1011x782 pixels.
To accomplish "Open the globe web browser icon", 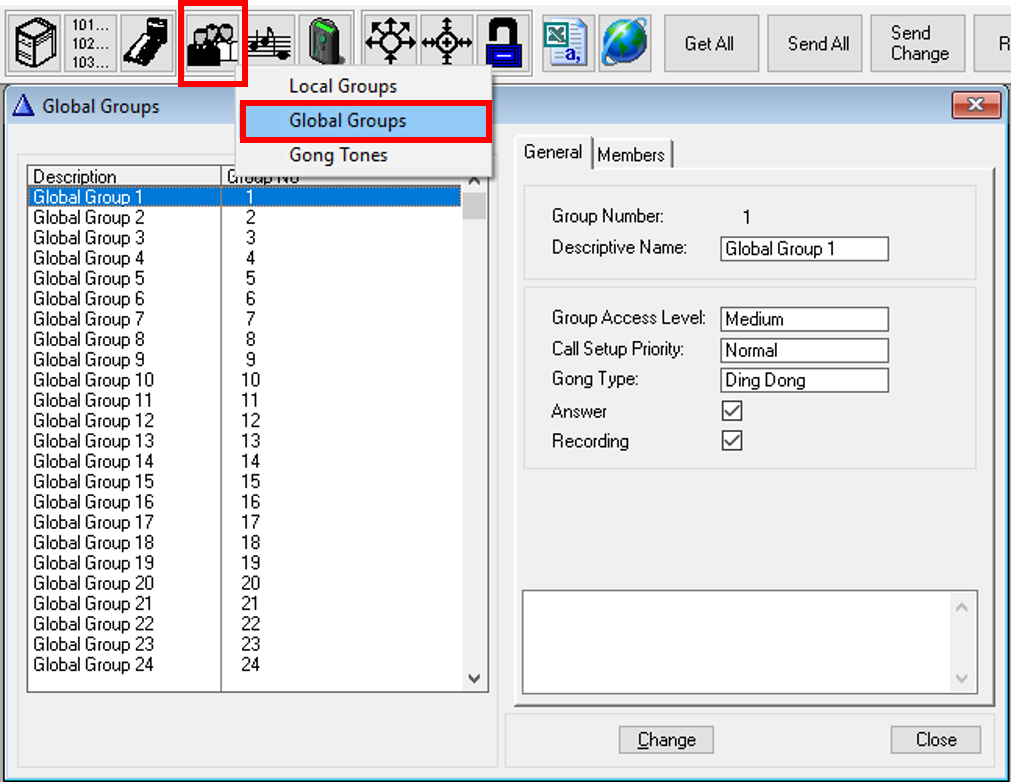I will (624, 43).
